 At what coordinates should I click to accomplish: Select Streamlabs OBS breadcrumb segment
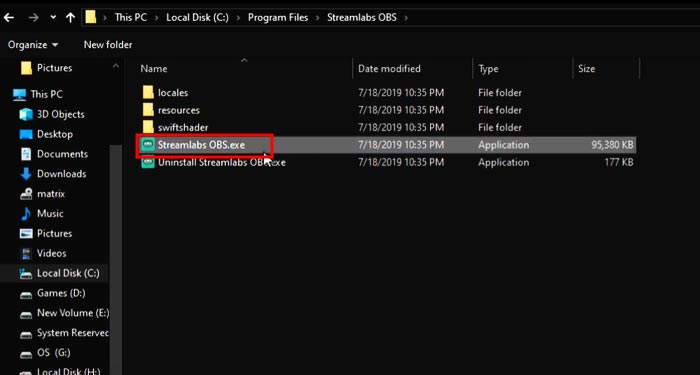(362, 18)
